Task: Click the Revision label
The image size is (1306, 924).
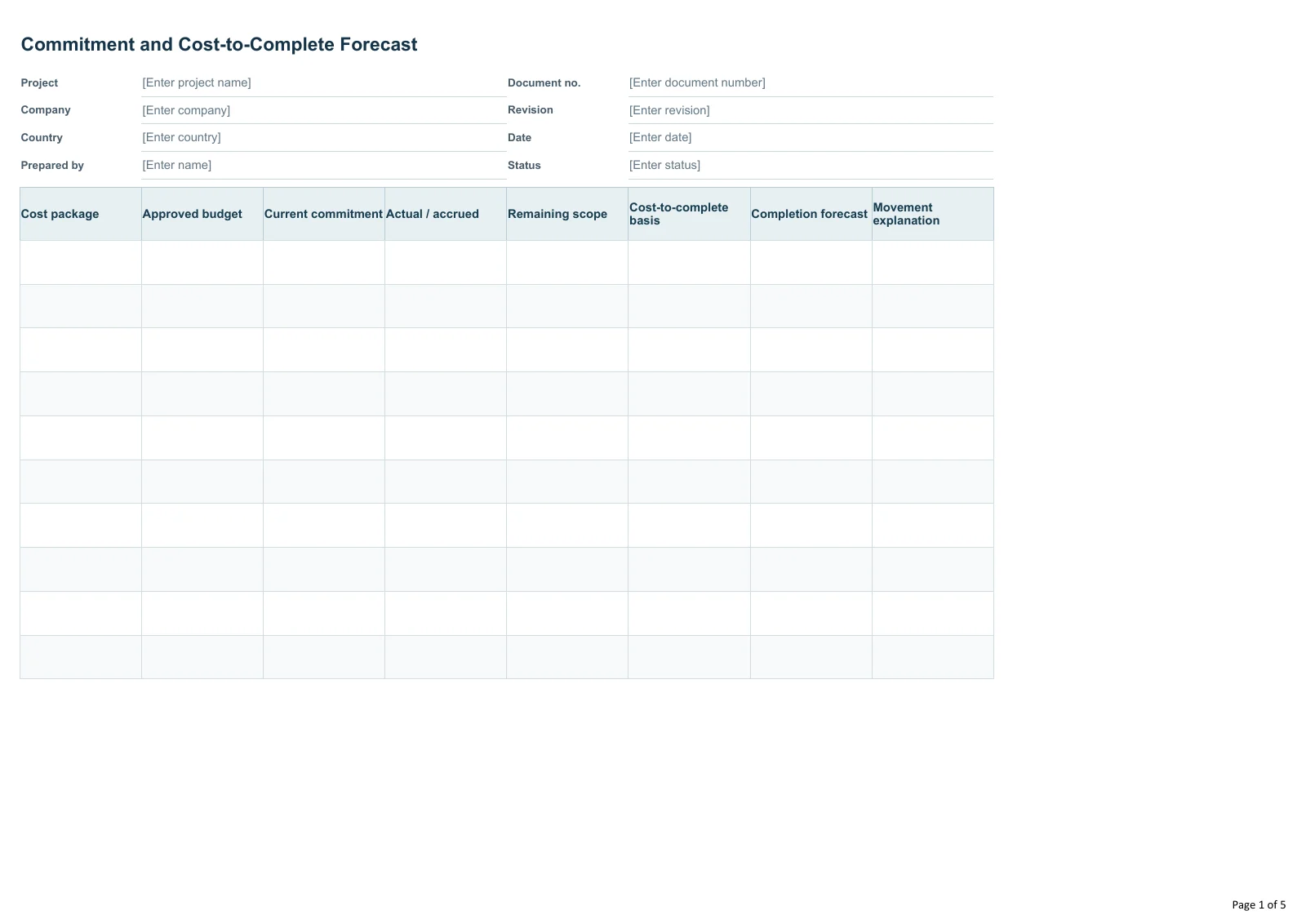Action: [531, 110]
